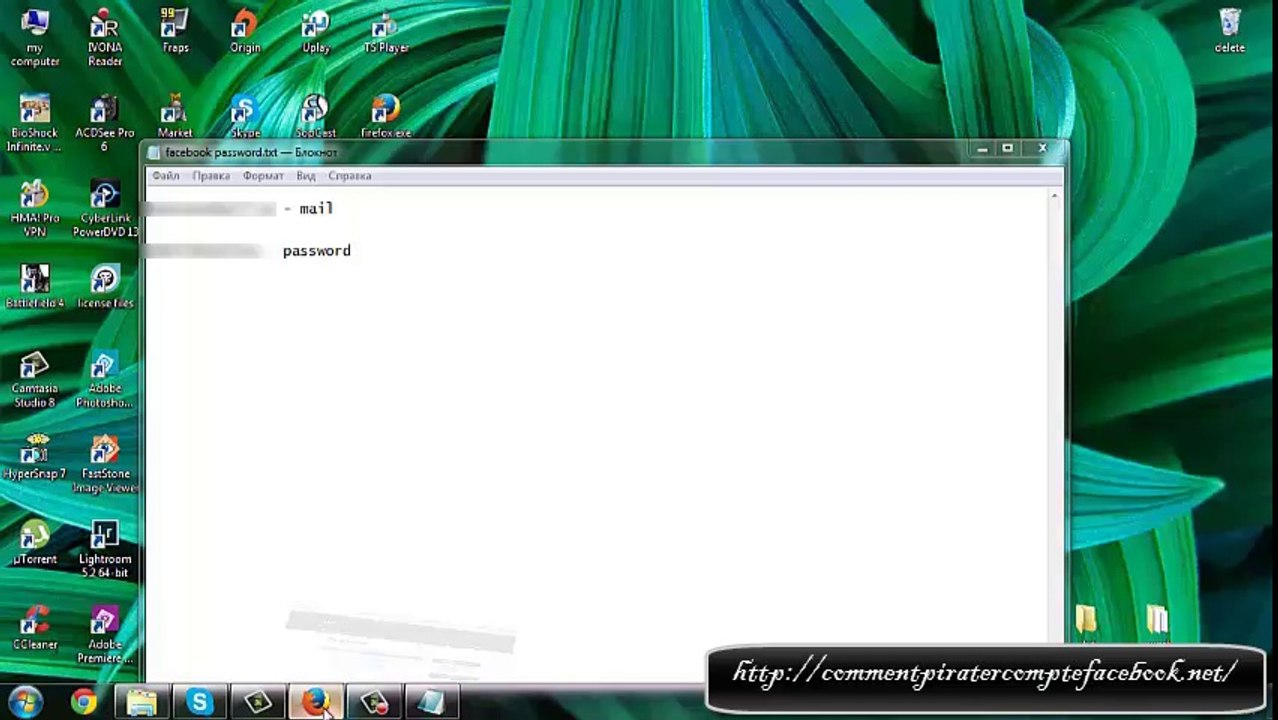1278x720 pixels.
Task: Click the Battlefield 4 desktop shortcut
Action: coord(35,286)
